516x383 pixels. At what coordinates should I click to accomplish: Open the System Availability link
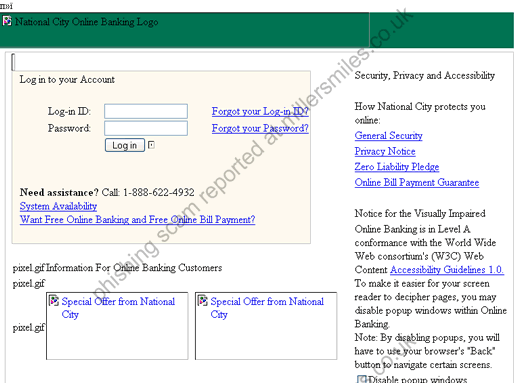pos(58,206)
